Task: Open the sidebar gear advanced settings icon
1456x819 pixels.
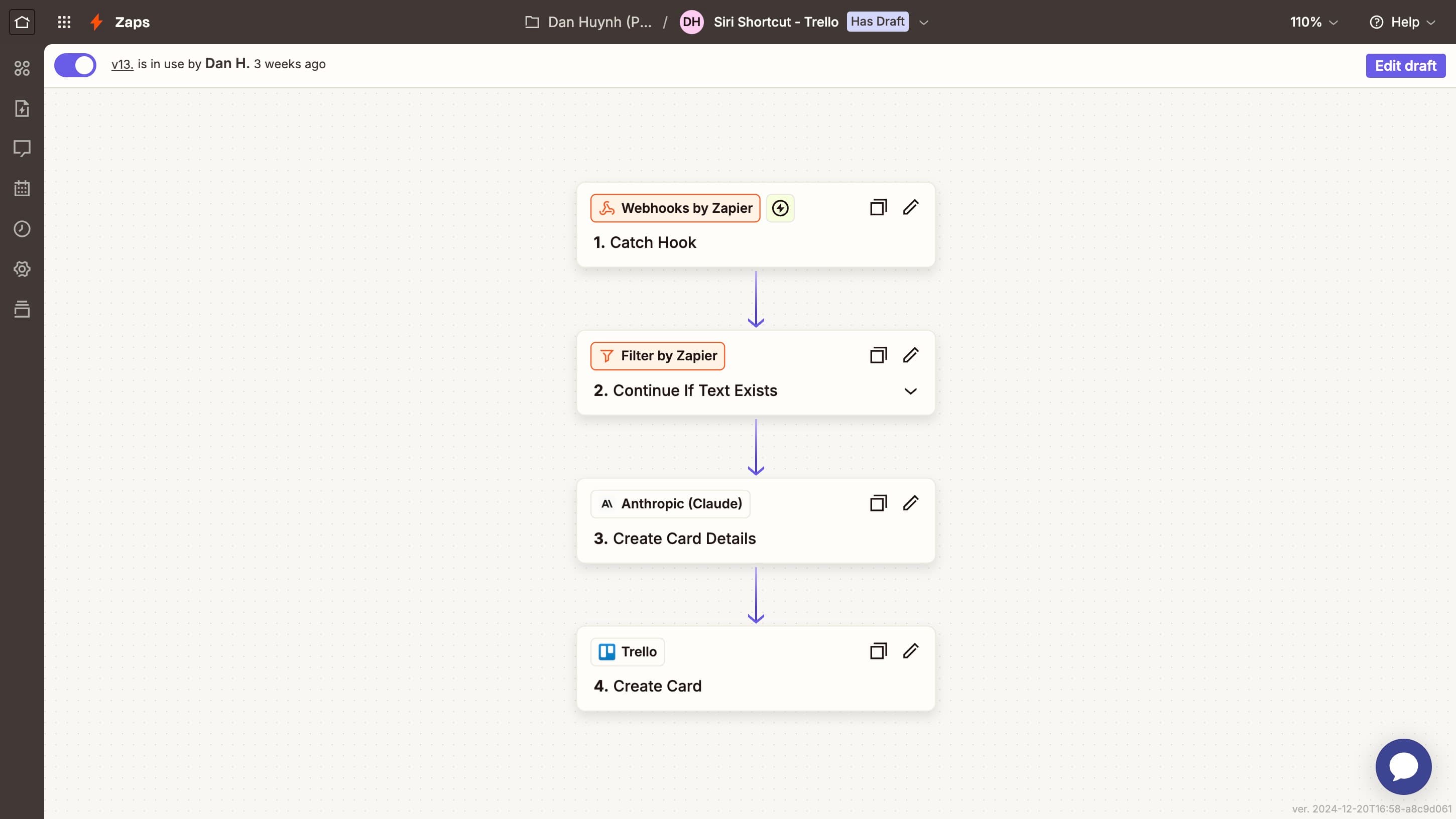Action: [x=22, y=269]
